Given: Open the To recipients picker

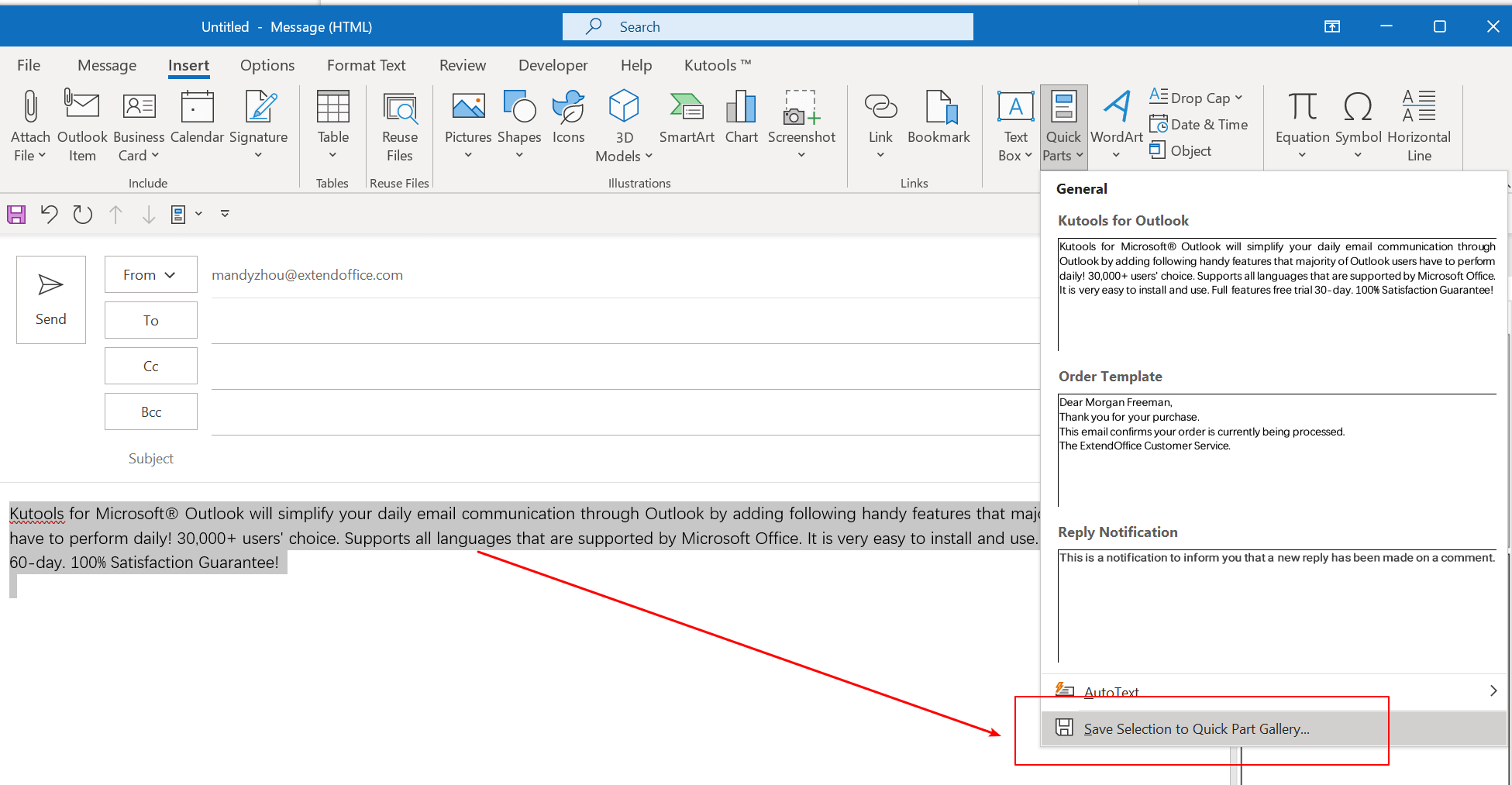Looking at the screenshot, I should point(150,319).
